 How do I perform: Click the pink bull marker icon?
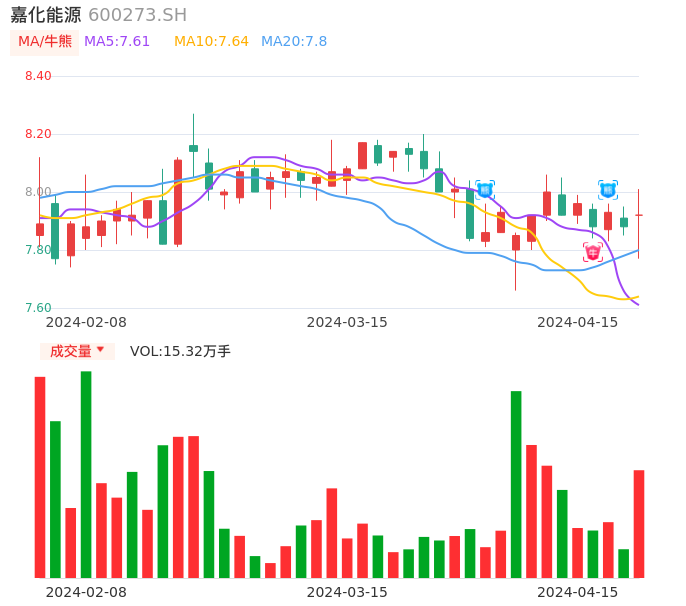pyautogui.click(x=592, y=252)
